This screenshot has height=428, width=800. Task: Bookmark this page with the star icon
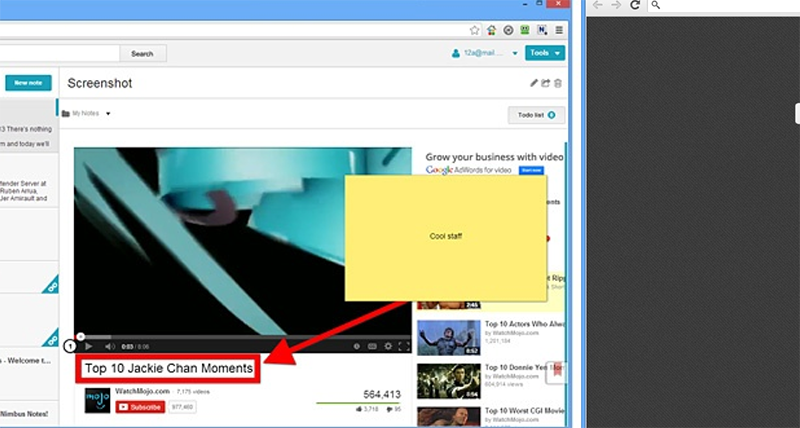[474, 30]
